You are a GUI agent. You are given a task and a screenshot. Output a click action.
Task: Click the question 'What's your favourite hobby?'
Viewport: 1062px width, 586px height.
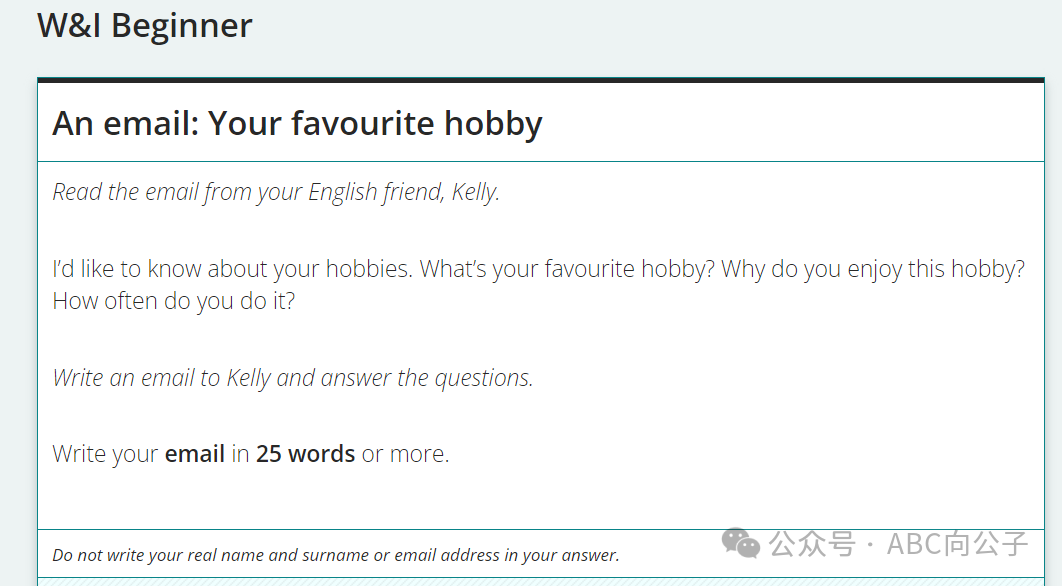[567, 270]
